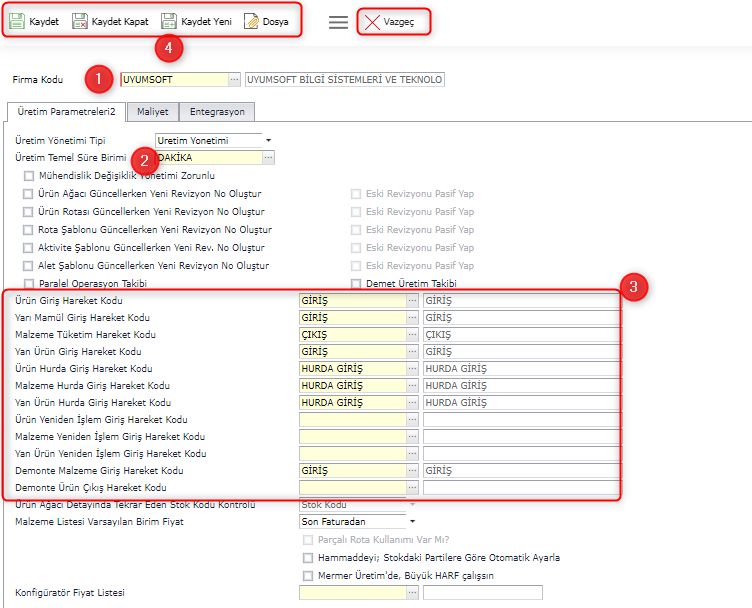The height and width of the screenshot is (608, 752).
Task: Check the Demet Üretim Takibi option
Action: [357, 284]
